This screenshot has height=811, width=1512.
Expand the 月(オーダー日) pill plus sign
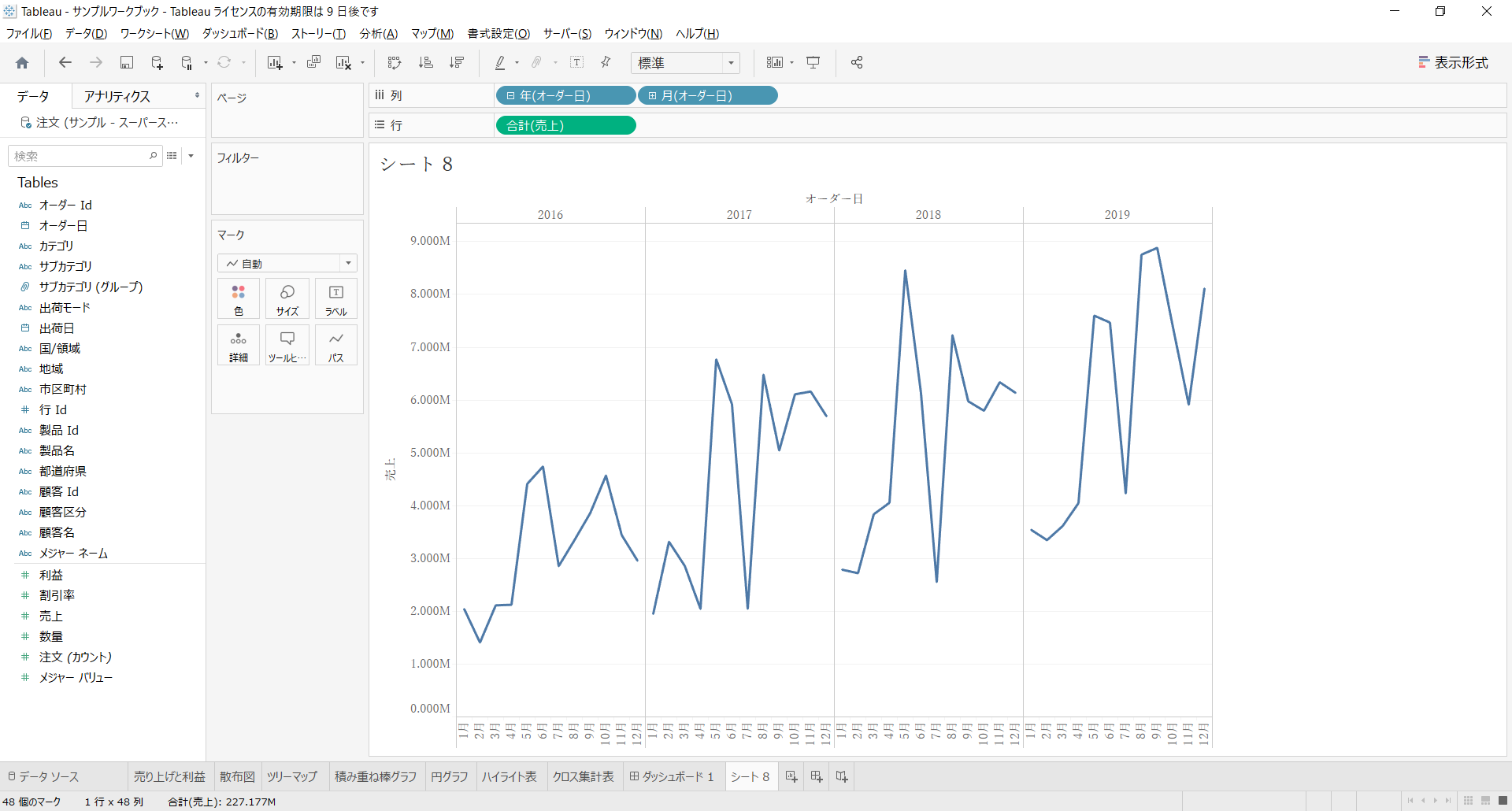click(x=652, y=96)
